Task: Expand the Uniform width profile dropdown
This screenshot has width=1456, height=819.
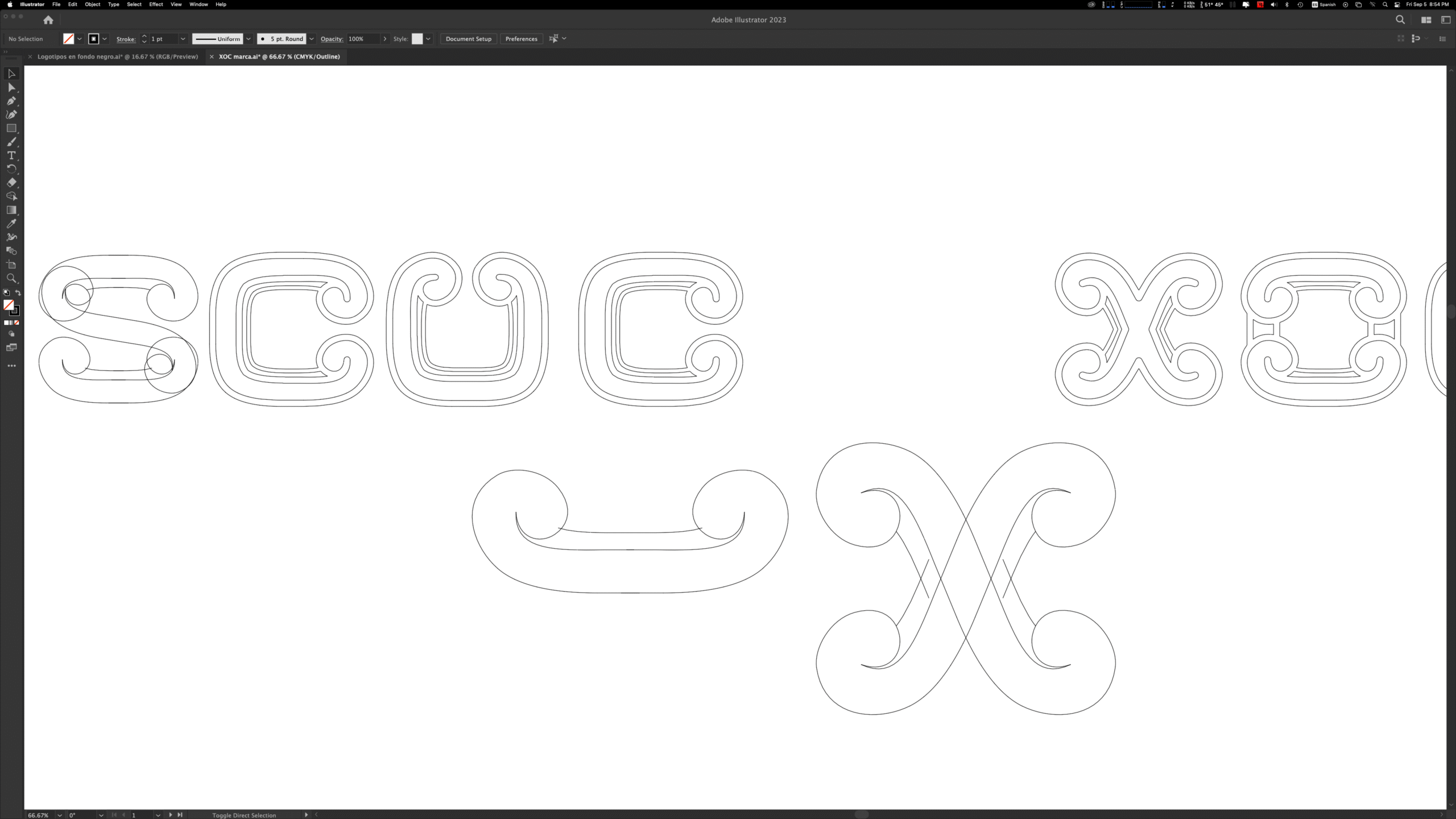Action: (x=249, y=39)
